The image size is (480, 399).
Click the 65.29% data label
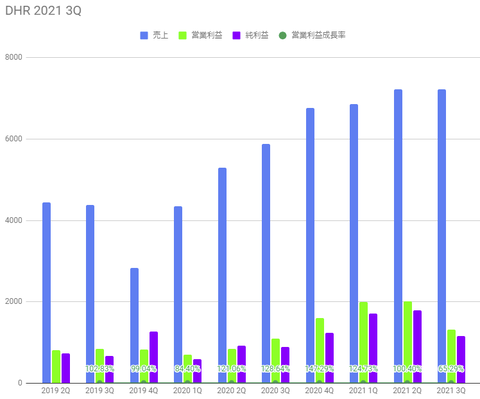(x=451, y=369)
